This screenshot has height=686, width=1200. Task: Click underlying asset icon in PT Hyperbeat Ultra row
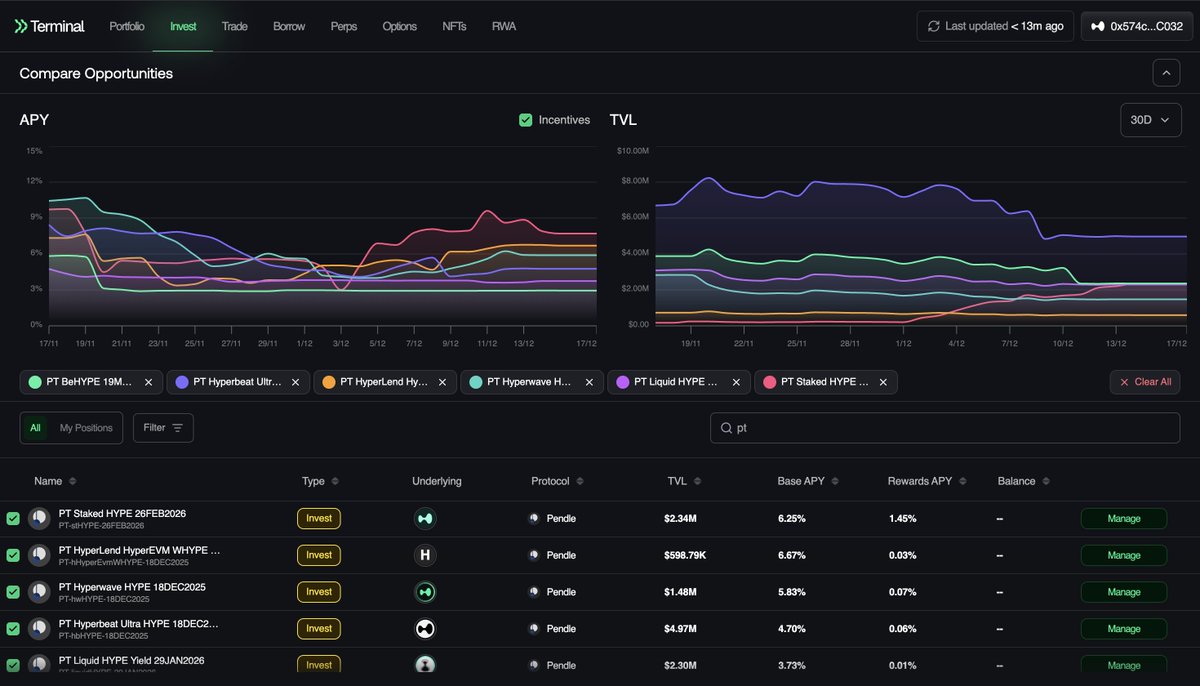tap(425, 629)
